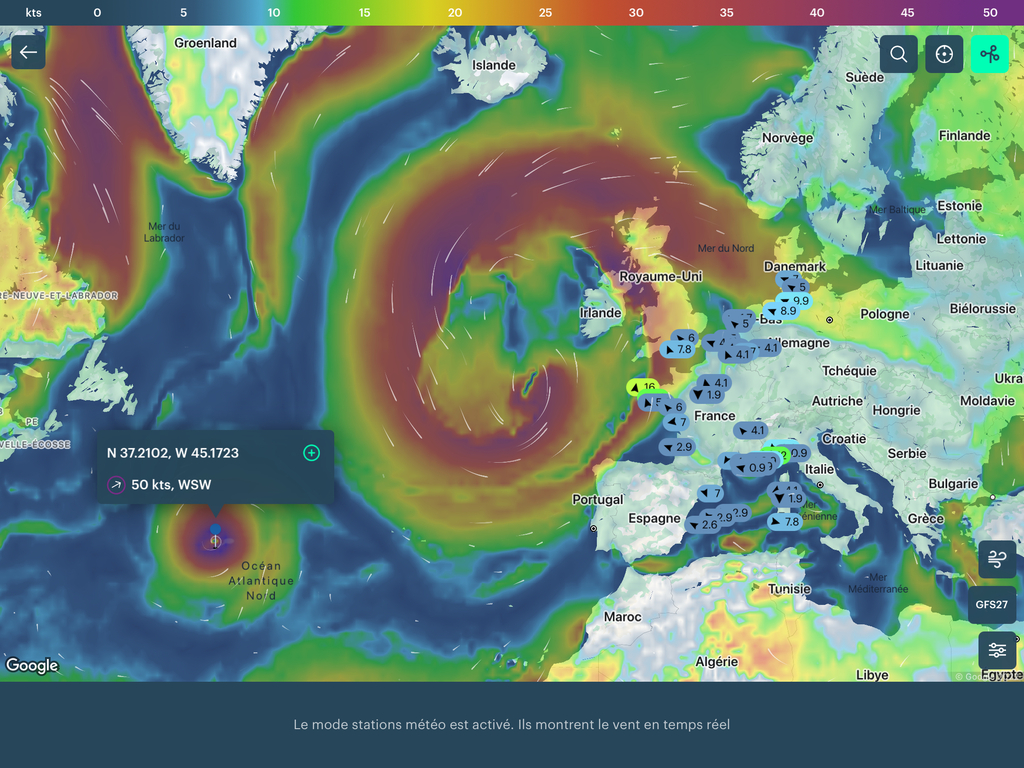Click the Danemark map label
This screenshot has width=1024, height=768.
pyautogui.click(x=795, y=266)
